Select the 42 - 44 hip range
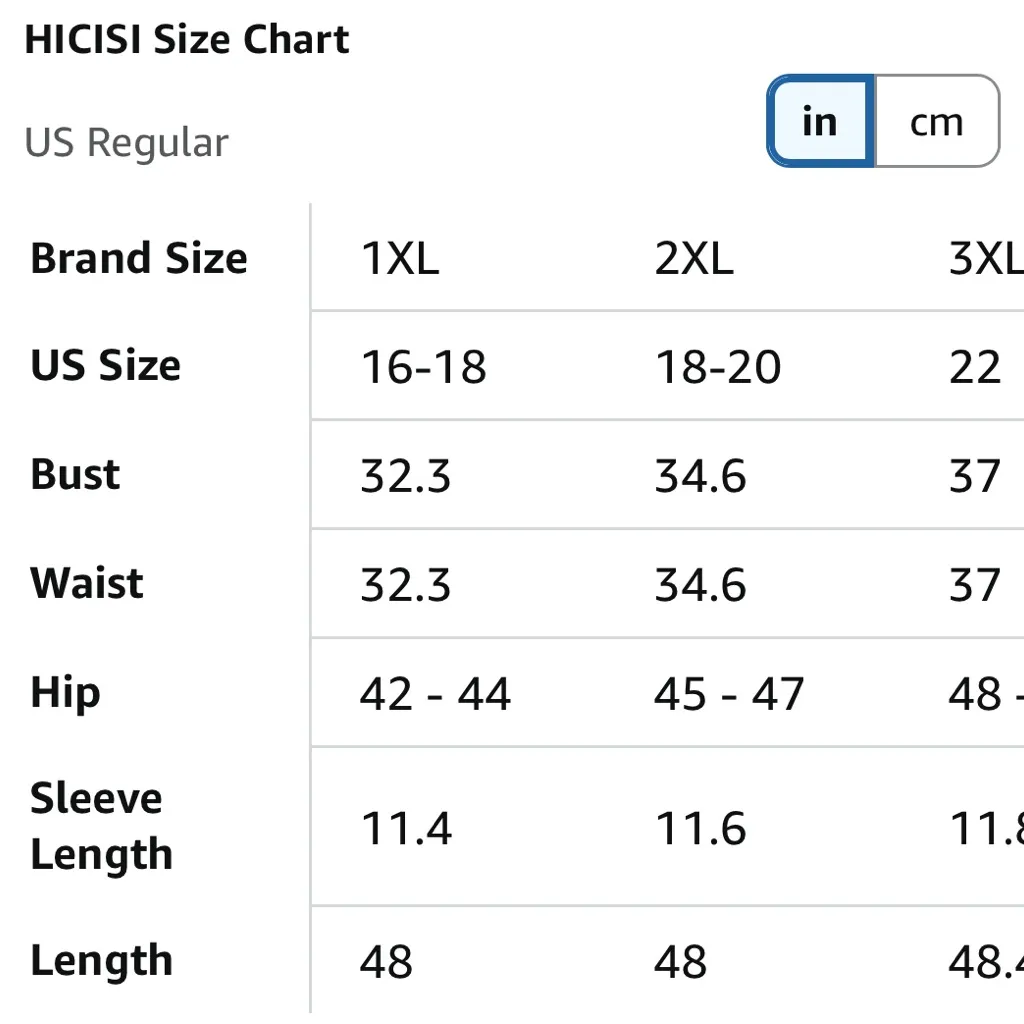This screenshot has height=1024, width=1024. (434, 693)
